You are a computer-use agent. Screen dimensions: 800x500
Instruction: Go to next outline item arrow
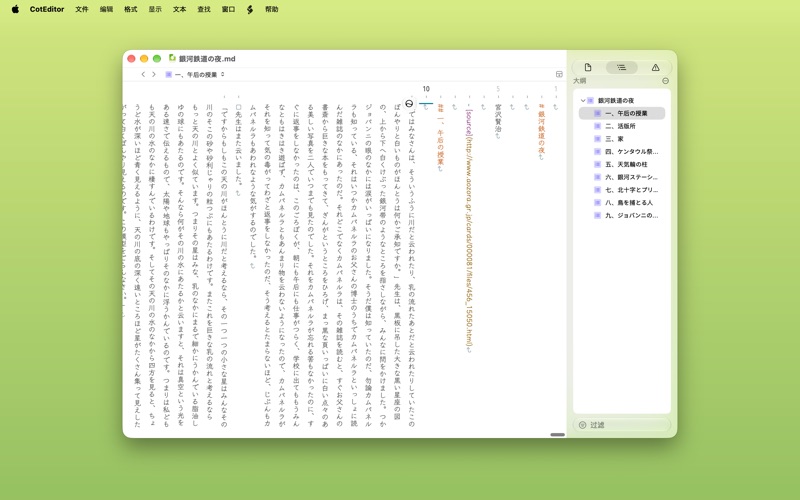tap(154, 74)
